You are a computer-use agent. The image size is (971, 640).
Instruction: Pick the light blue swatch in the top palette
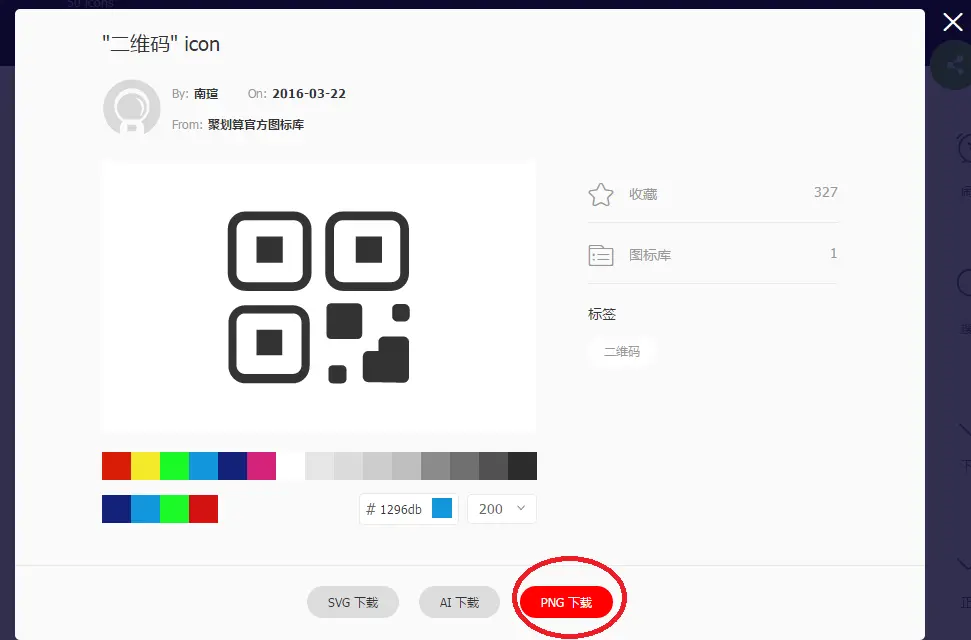click(x=203, y=466)
